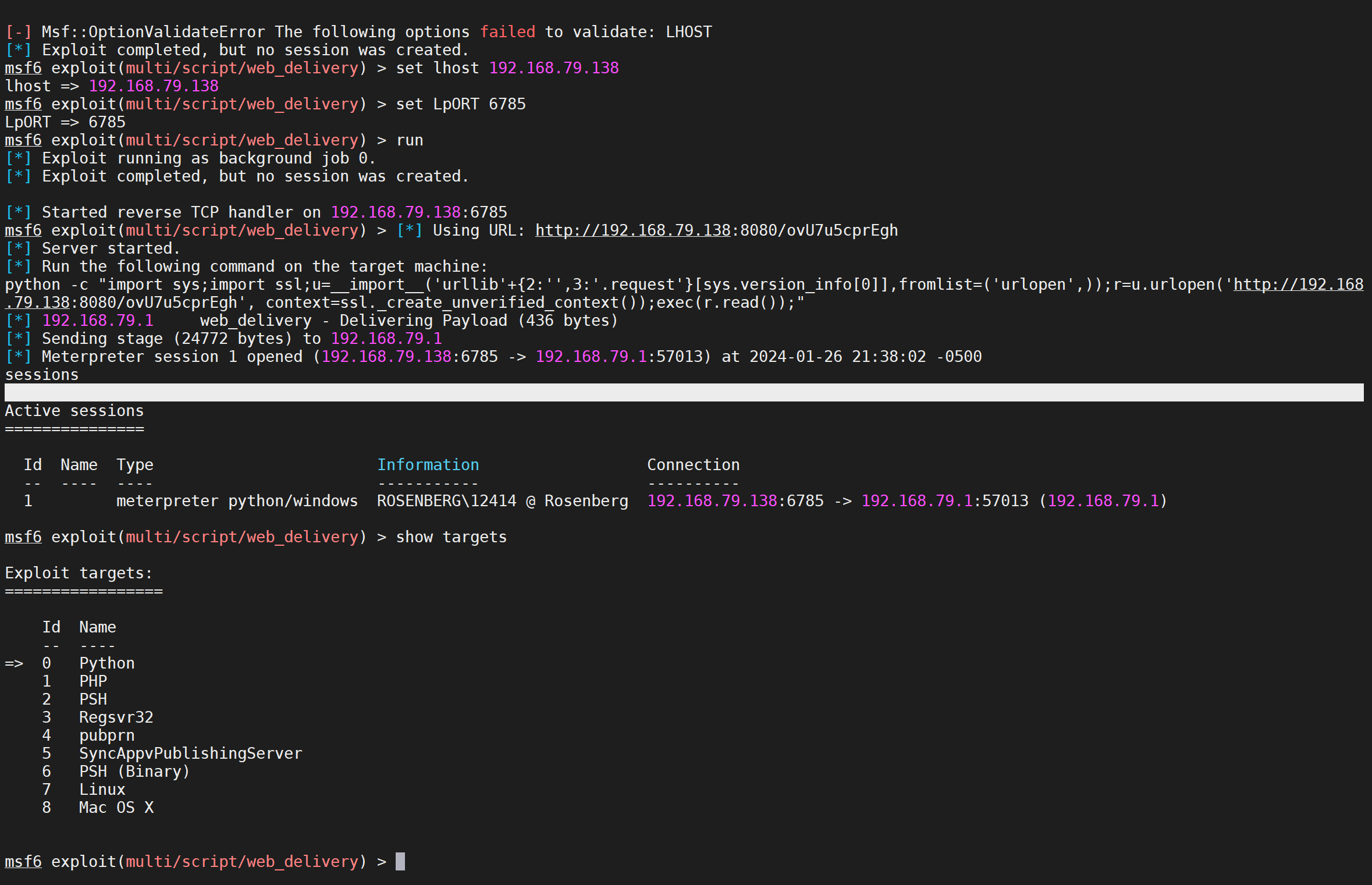Click the '=>' selected target arrow
This screenshot has width=1372, height=885.
point(14,663)
